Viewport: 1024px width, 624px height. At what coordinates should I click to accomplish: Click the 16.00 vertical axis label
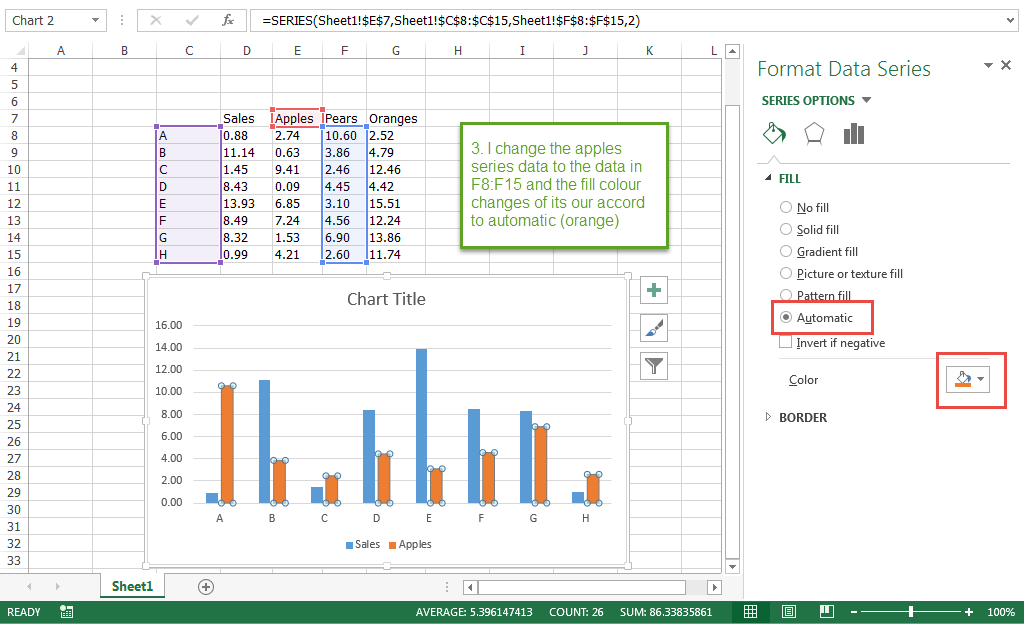point(168,325)
